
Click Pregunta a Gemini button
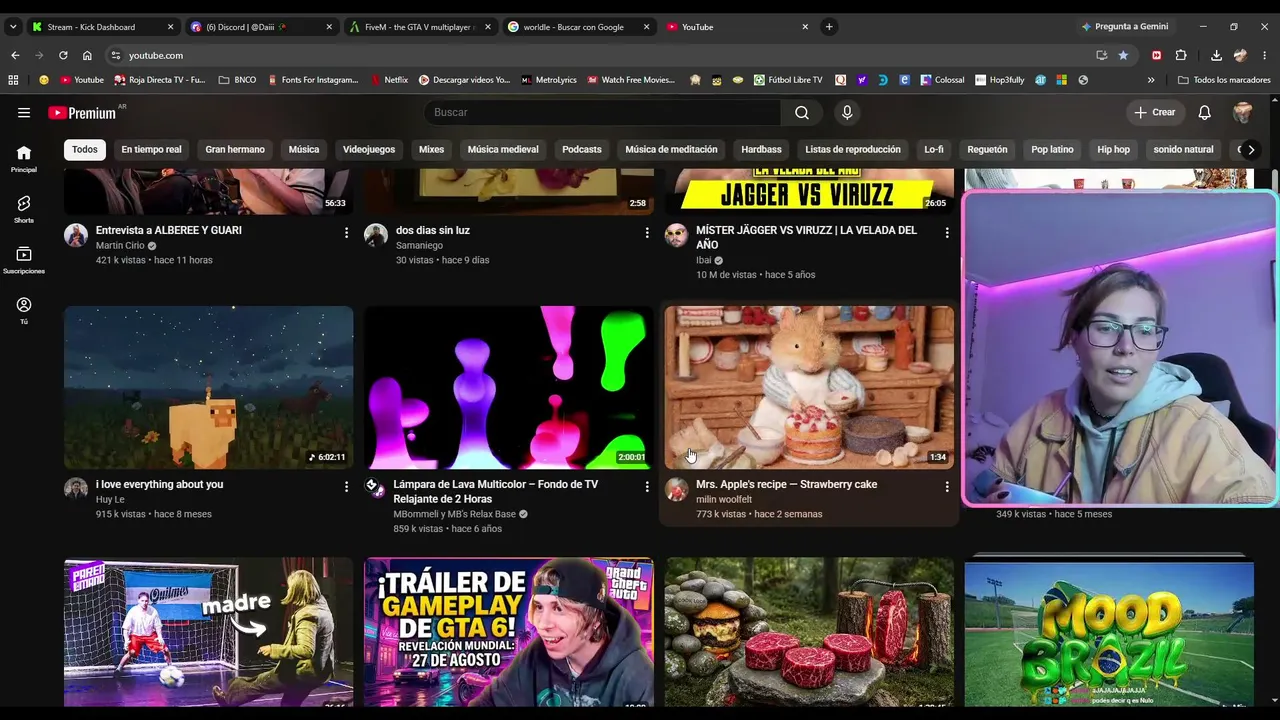[x=1124, y=27]
